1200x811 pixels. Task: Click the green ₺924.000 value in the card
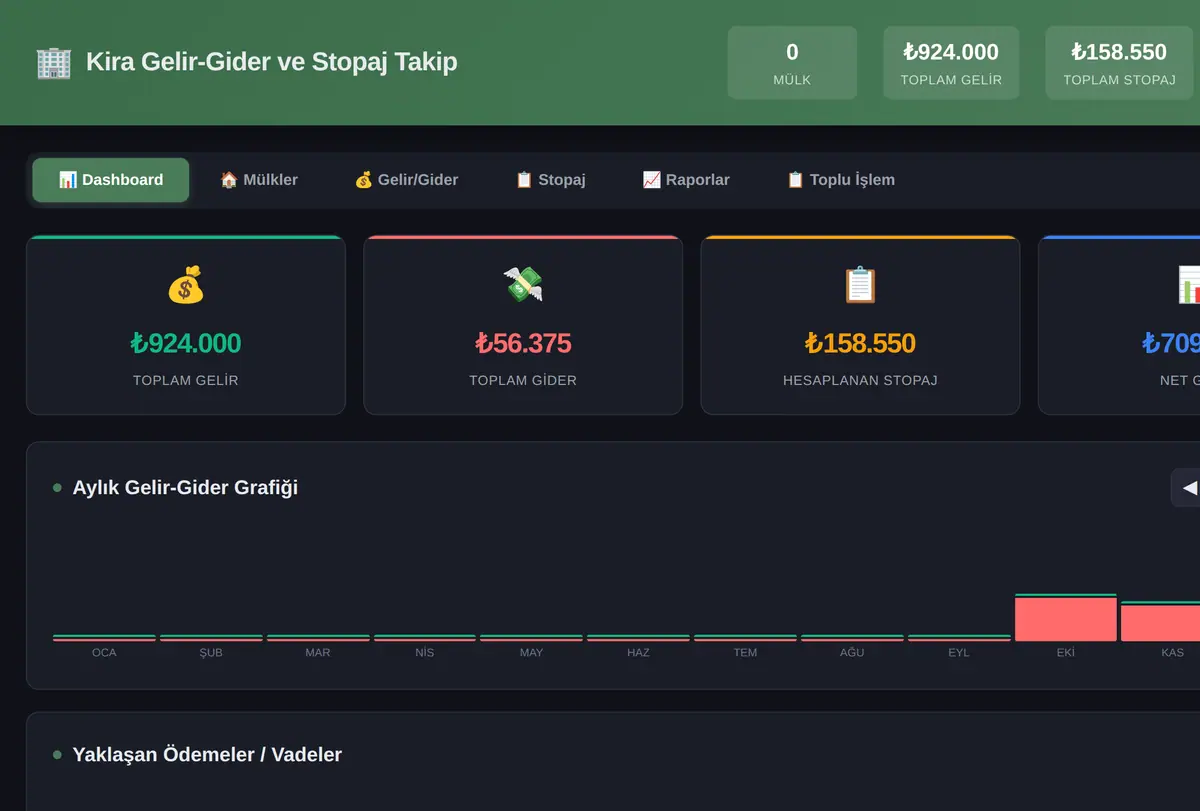point(186,343)
